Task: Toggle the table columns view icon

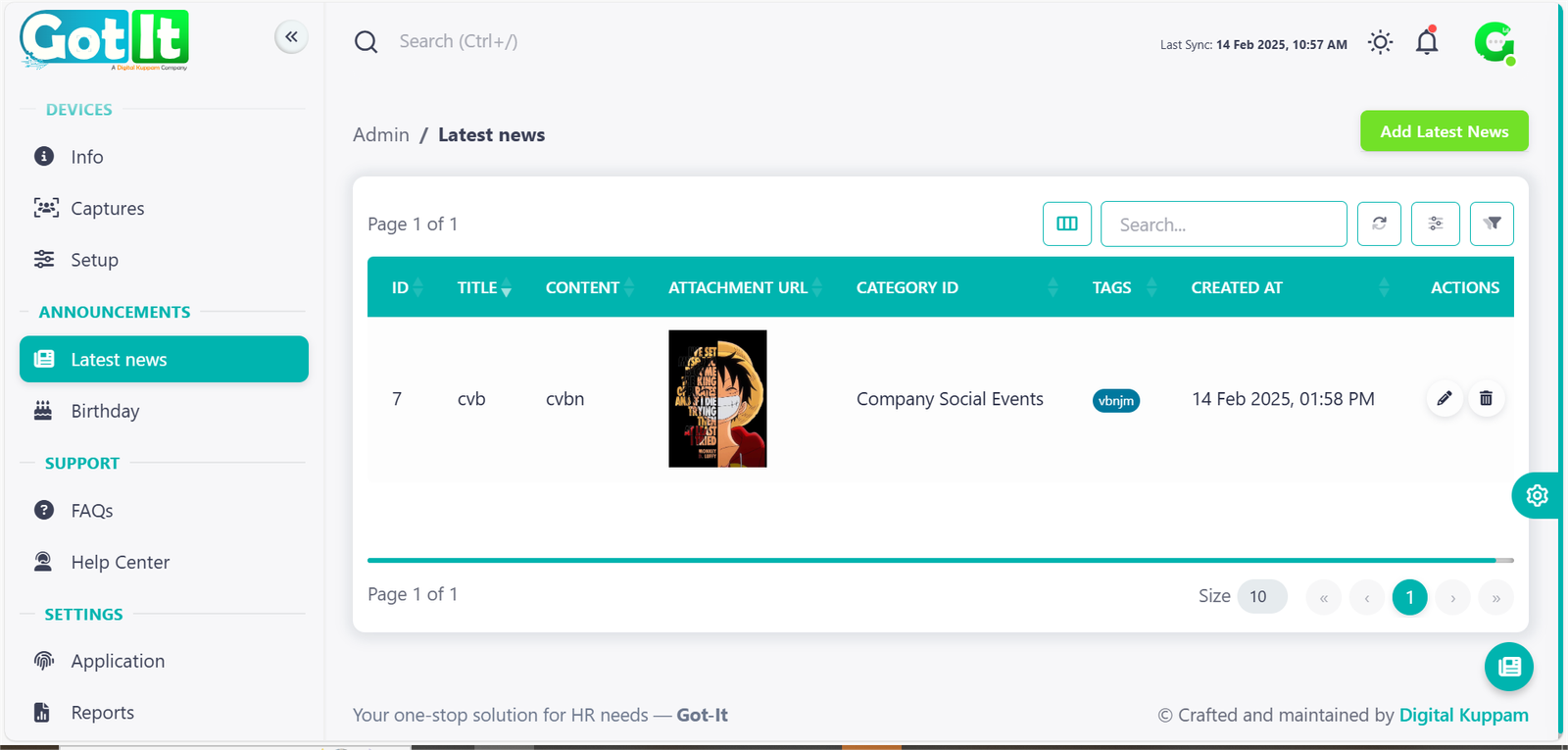Action: (1067, 224)
